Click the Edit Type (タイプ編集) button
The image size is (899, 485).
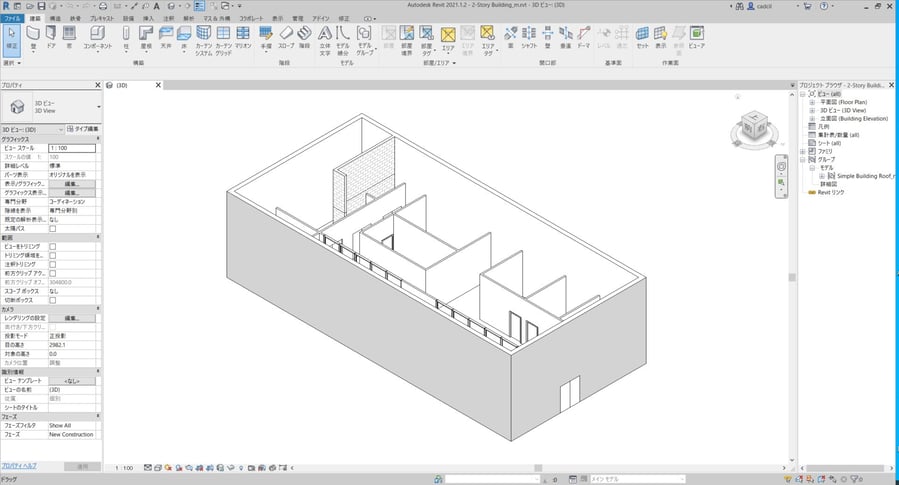coord(83,129)
